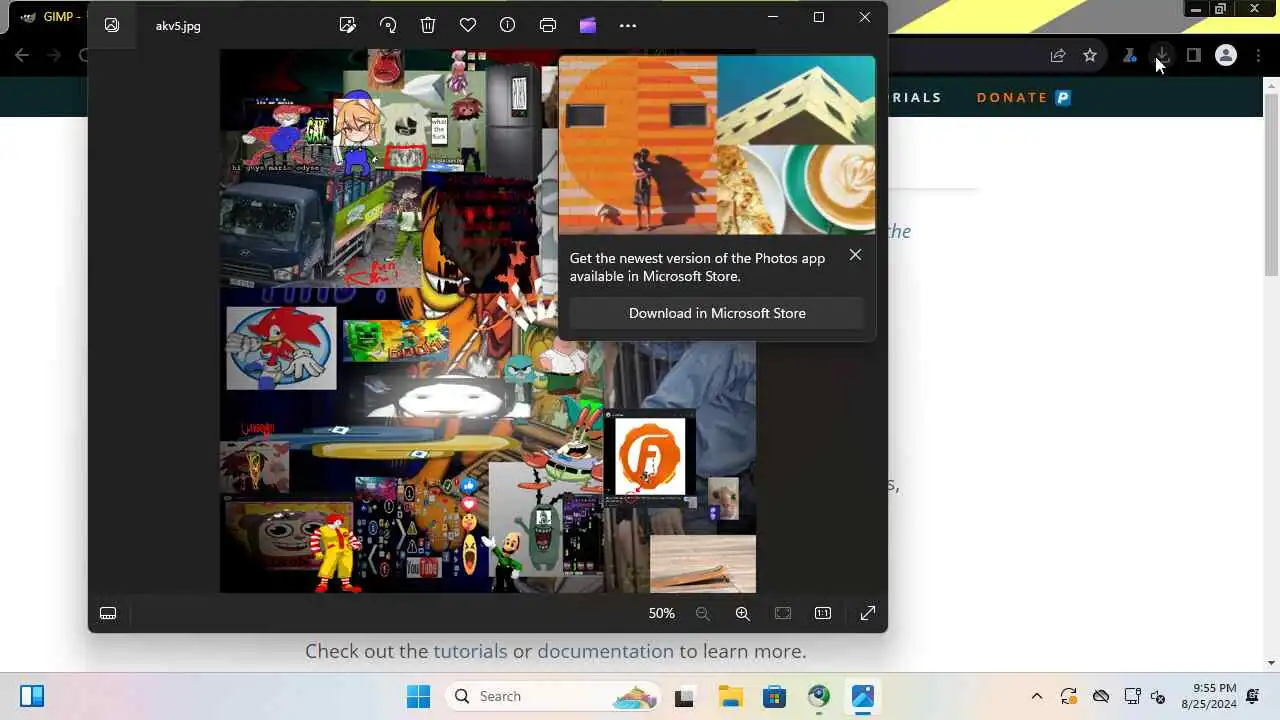
Task: Show hidden system tray icons
Action: (1037, 696)
